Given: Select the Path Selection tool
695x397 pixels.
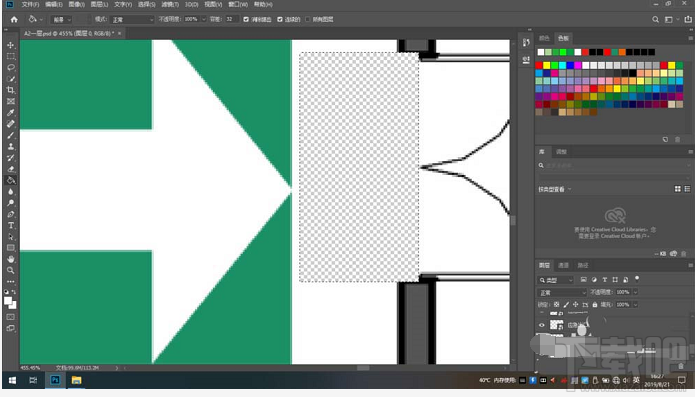Looking at the screenshot, I should (11, 237).
